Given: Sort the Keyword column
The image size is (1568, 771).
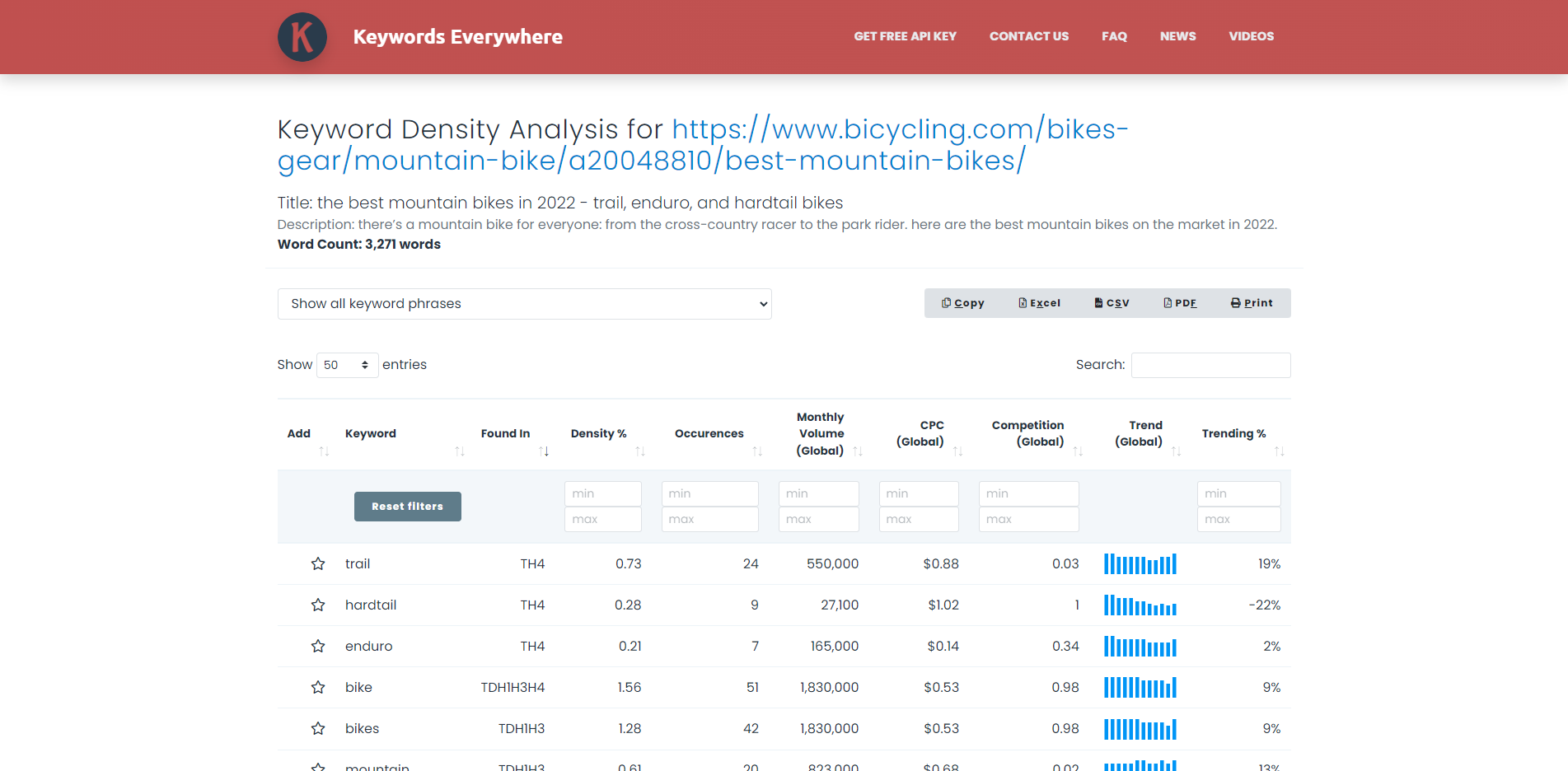Looking at the screenshot, I should coord(459,451).
